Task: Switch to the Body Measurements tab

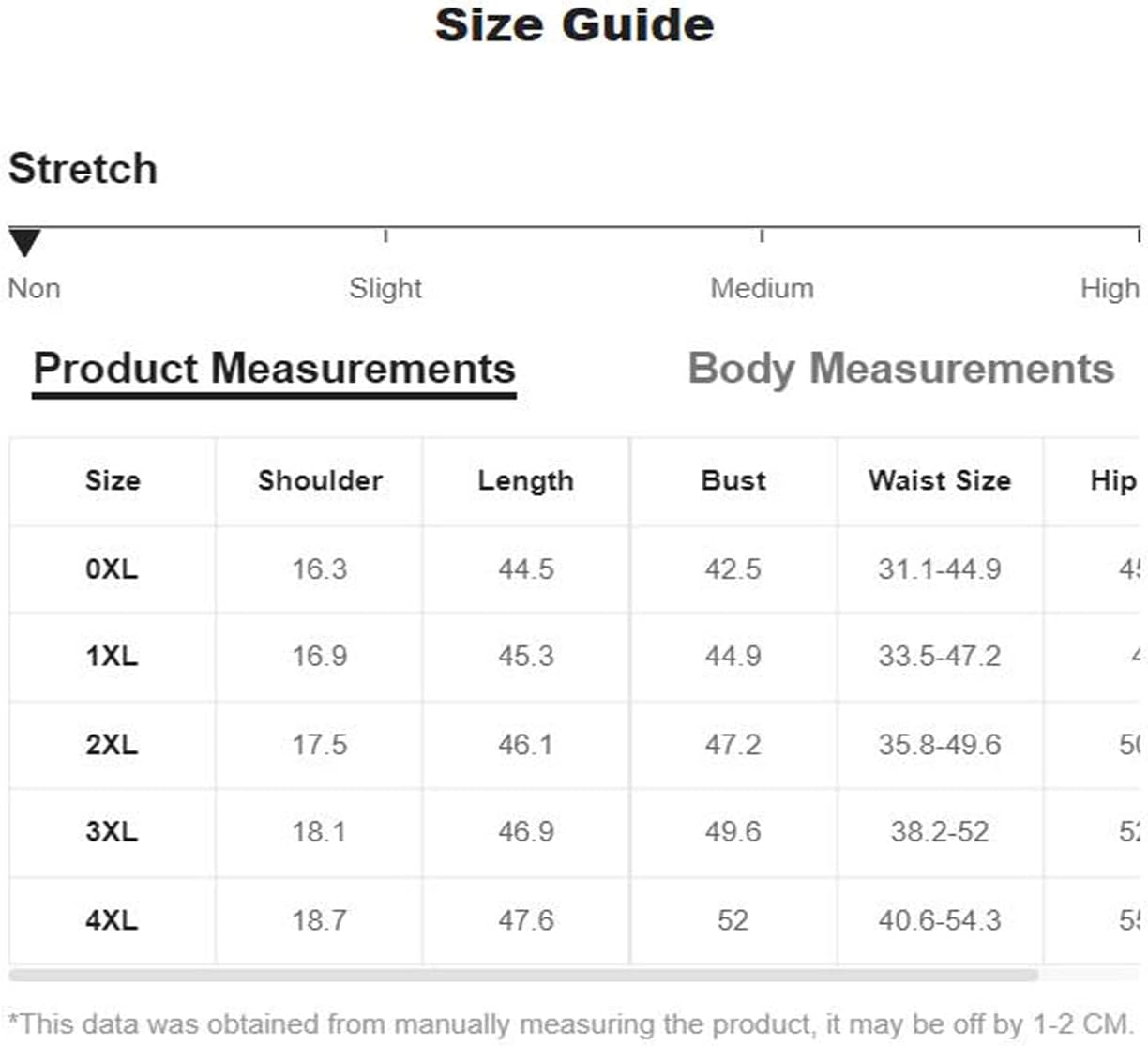Action: [x=900, y=369]
